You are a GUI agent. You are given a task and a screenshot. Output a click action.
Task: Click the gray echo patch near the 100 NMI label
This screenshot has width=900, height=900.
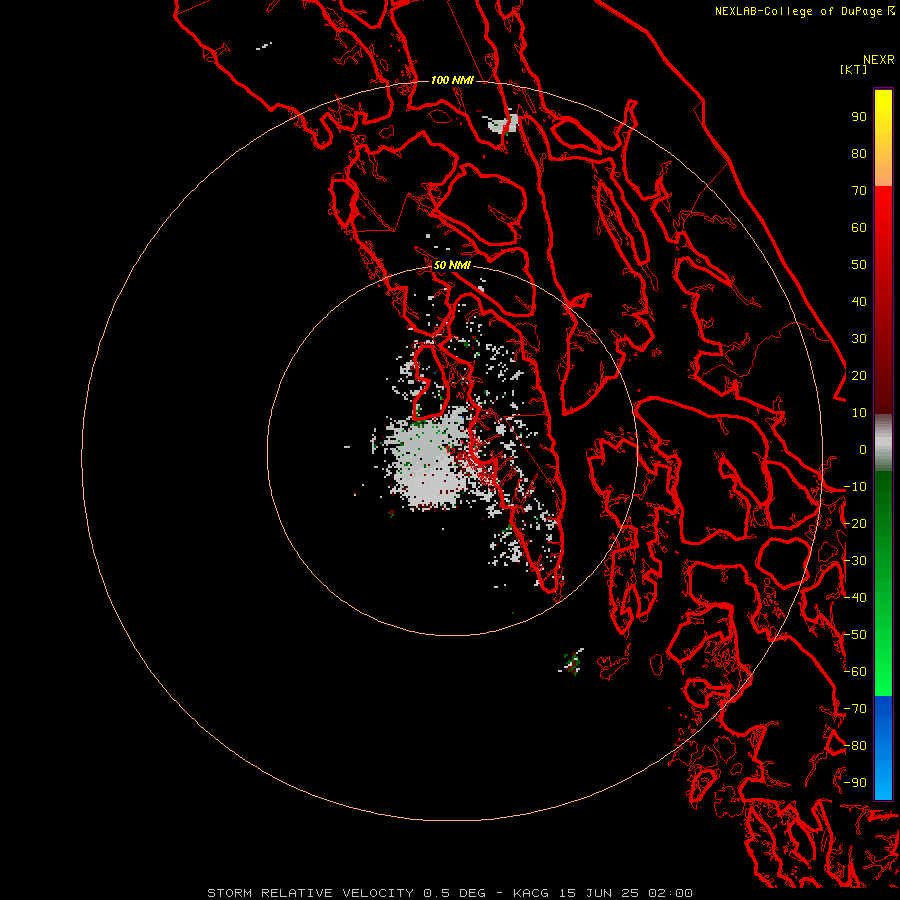pos(503,123)
